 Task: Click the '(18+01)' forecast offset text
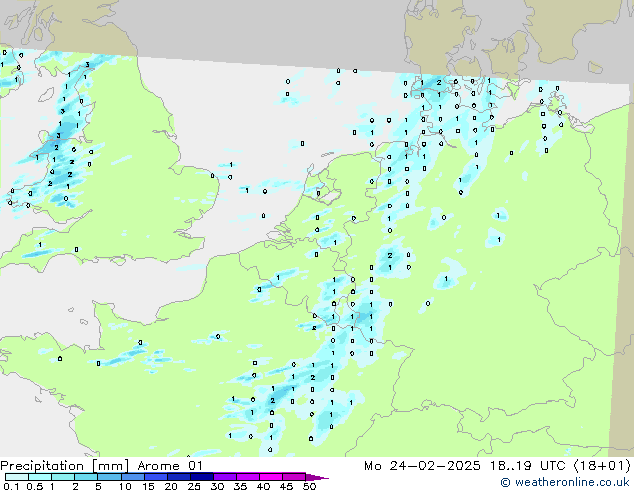click(x=602, y=466)
